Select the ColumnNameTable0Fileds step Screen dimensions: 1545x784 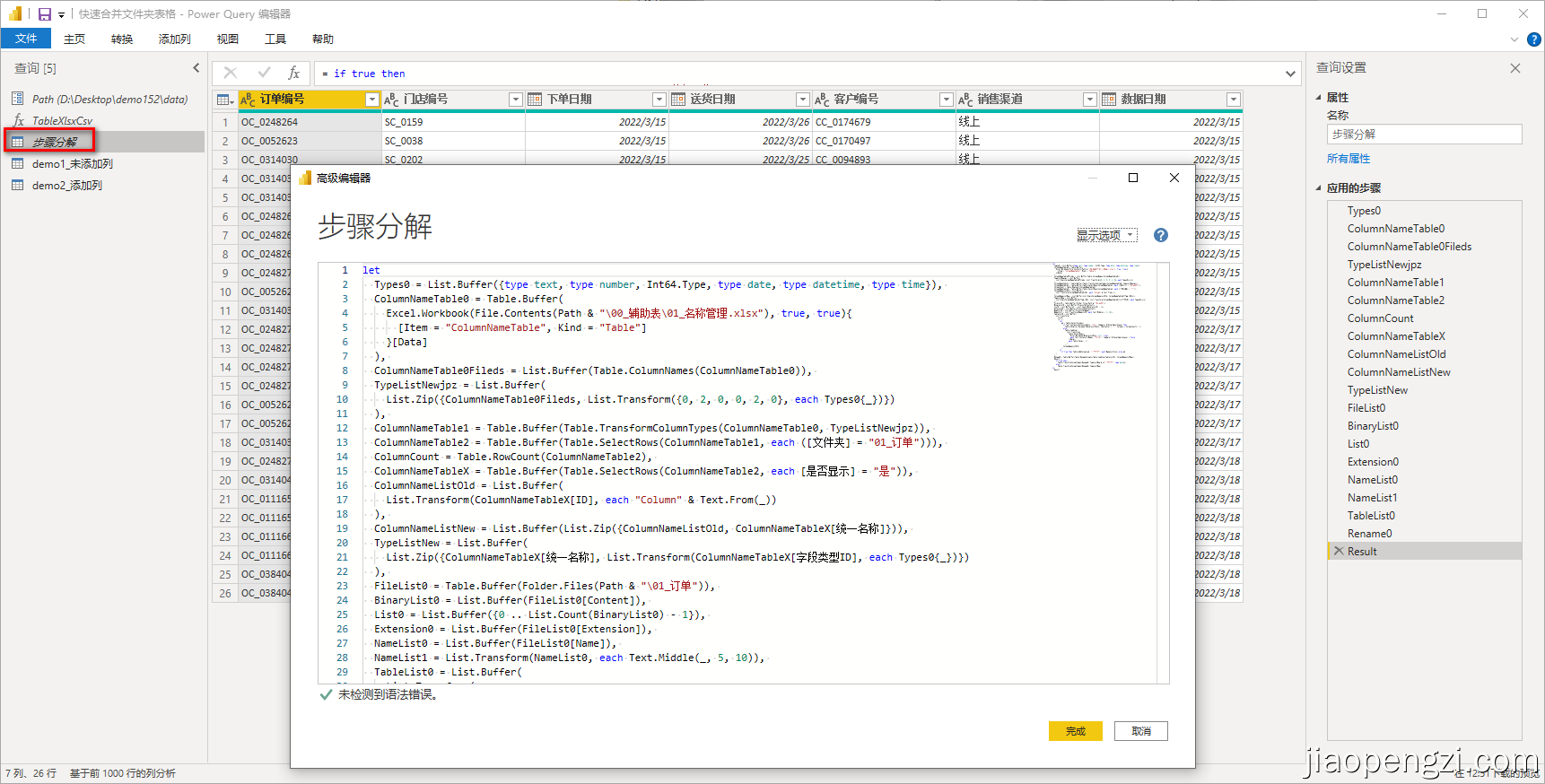[x=1425, y=247]
